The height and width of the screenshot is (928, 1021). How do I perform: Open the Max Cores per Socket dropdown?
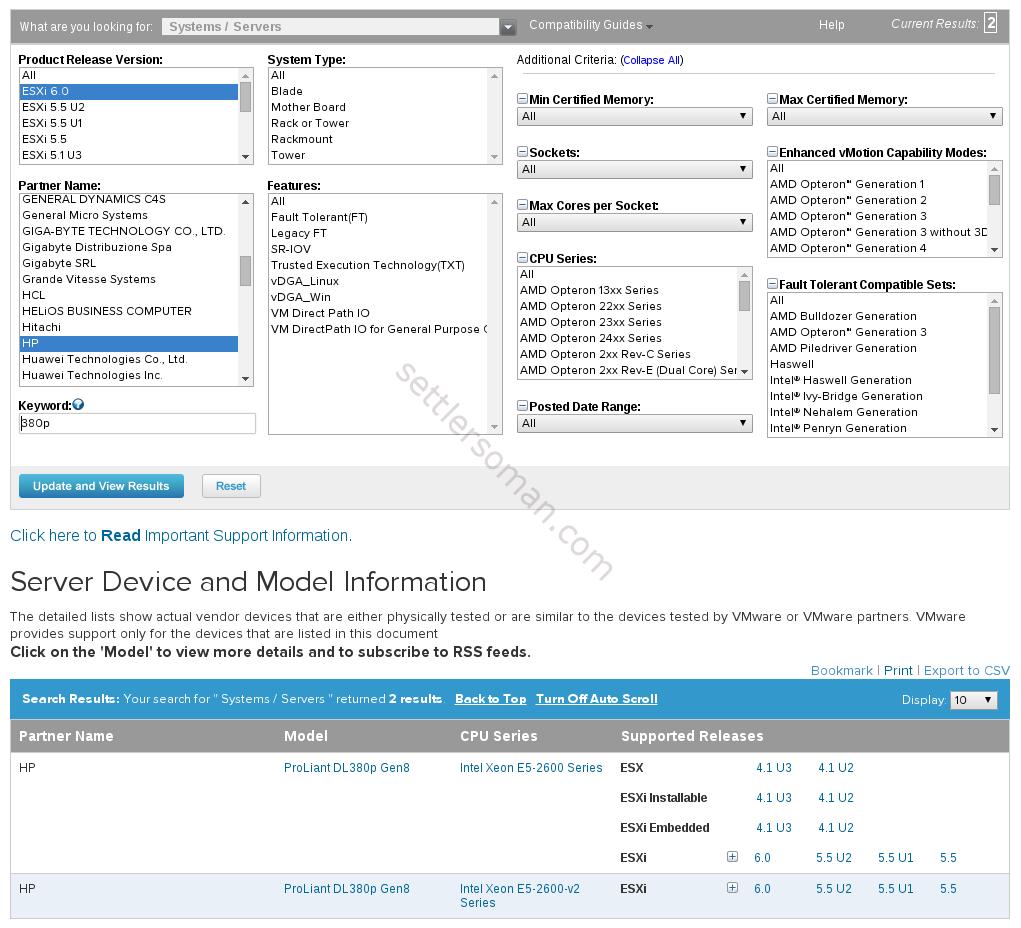(x=635, y=222)
